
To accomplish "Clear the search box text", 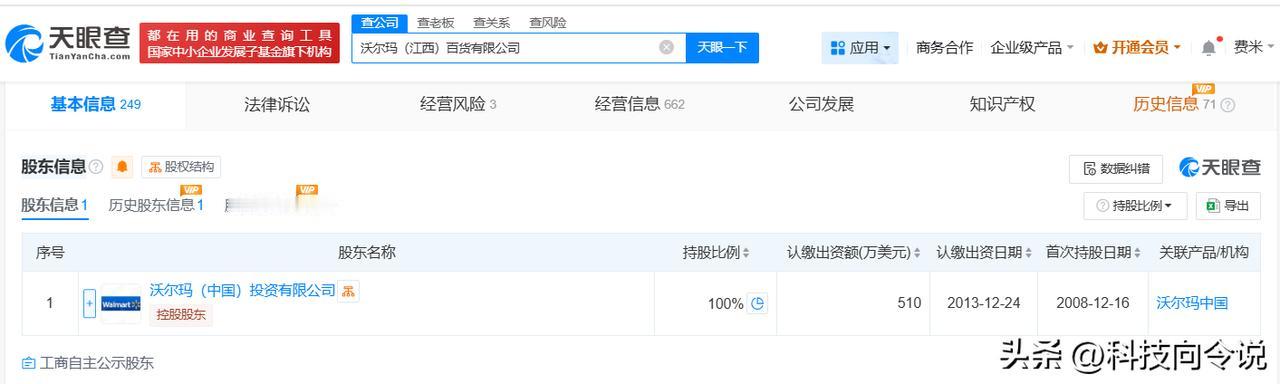I will click(666, 47).
